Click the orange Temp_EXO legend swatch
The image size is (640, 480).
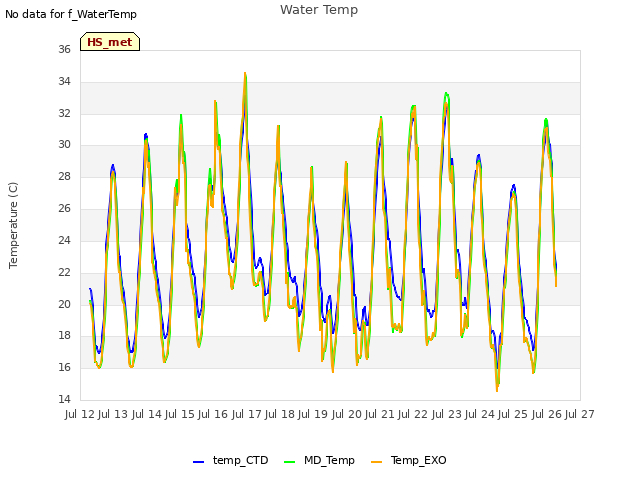tap(377, 462)
